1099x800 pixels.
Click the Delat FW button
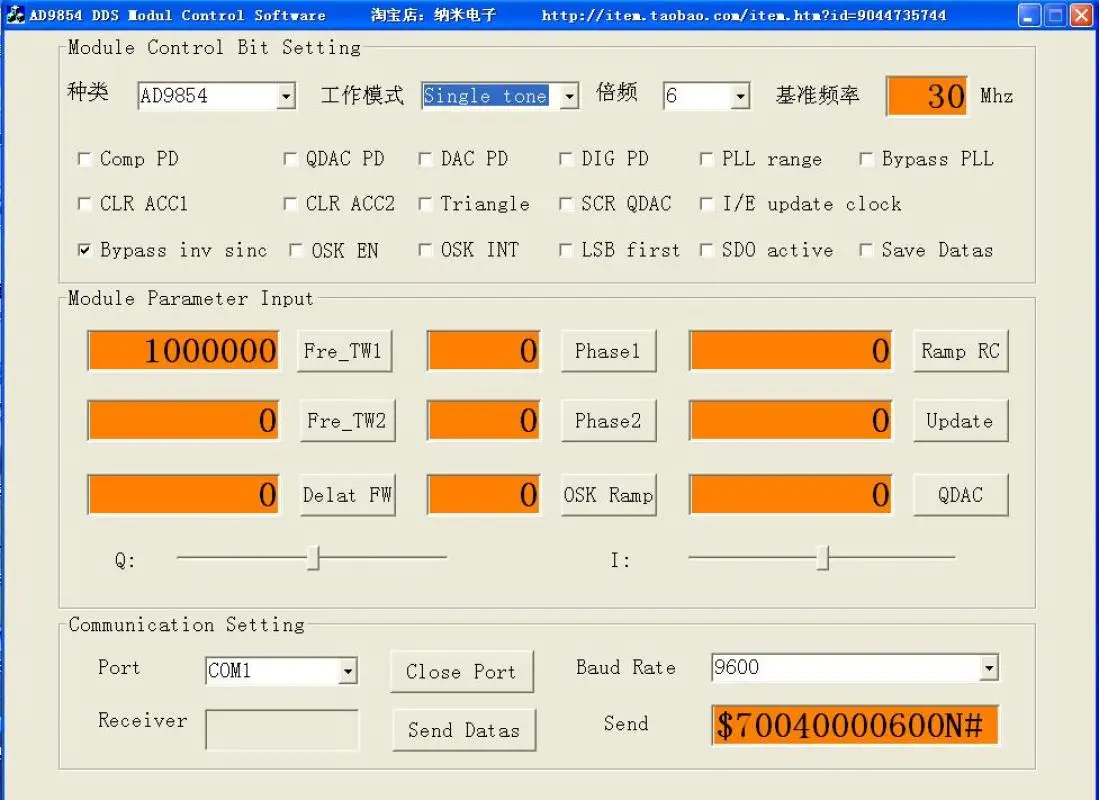click(x=348, y=495)
